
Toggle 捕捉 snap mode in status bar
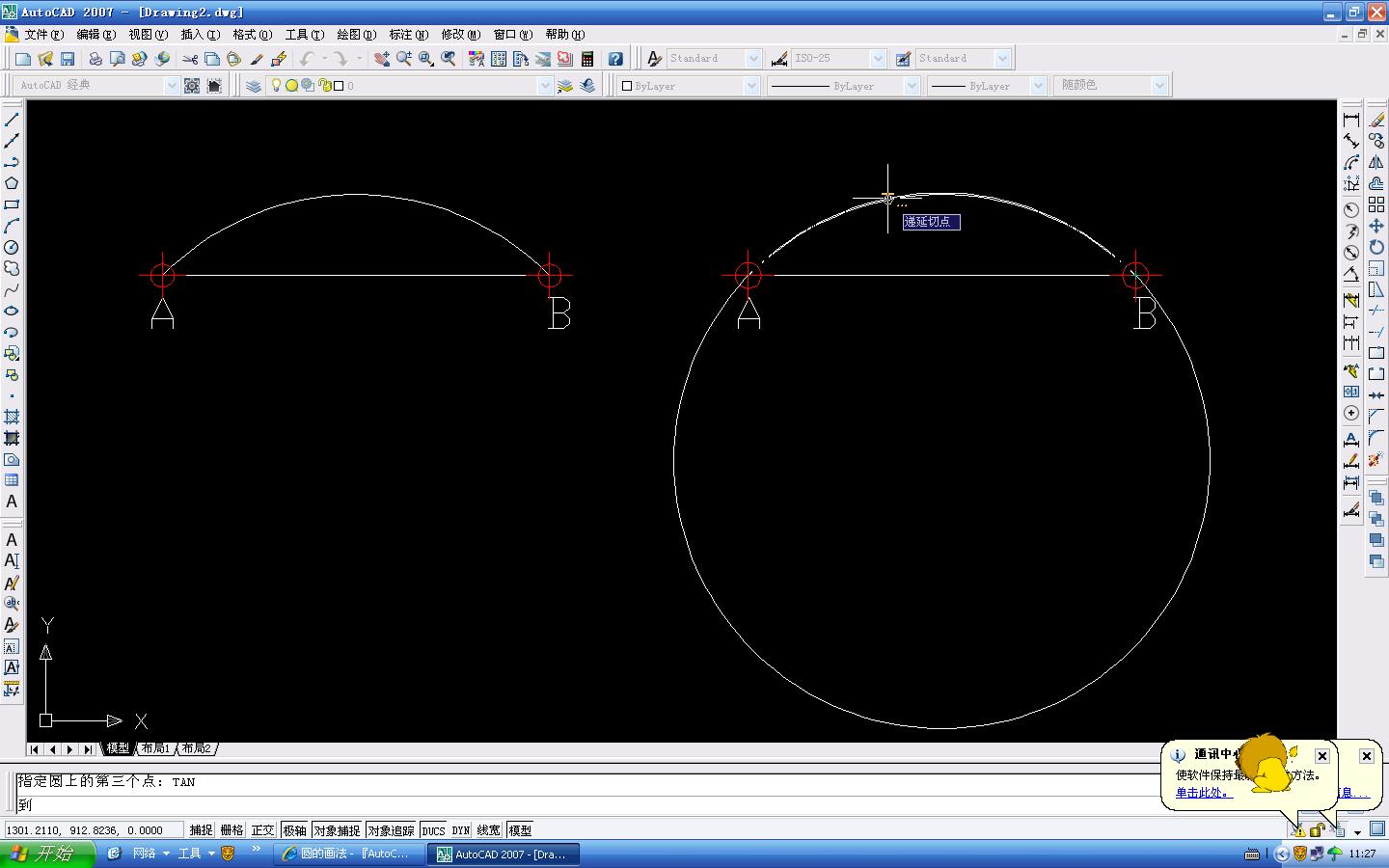click(201, 830)
